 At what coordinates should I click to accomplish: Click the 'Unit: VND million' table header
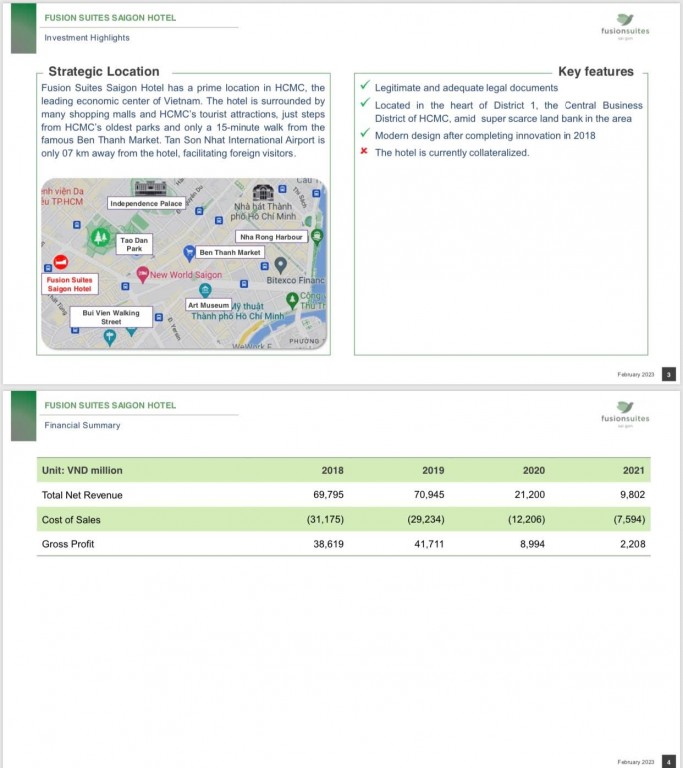tap(82, 470)
